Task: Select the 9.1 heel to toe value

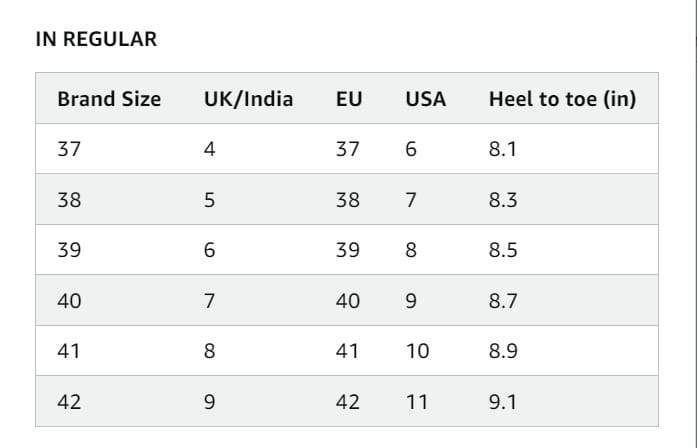Action: (502, 402)
